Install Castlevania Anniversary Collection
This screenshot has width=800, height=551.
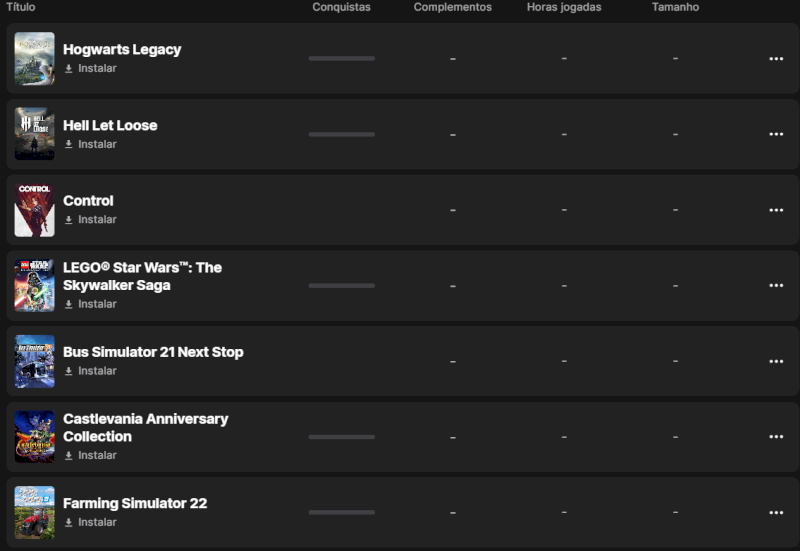click(97, 455)
